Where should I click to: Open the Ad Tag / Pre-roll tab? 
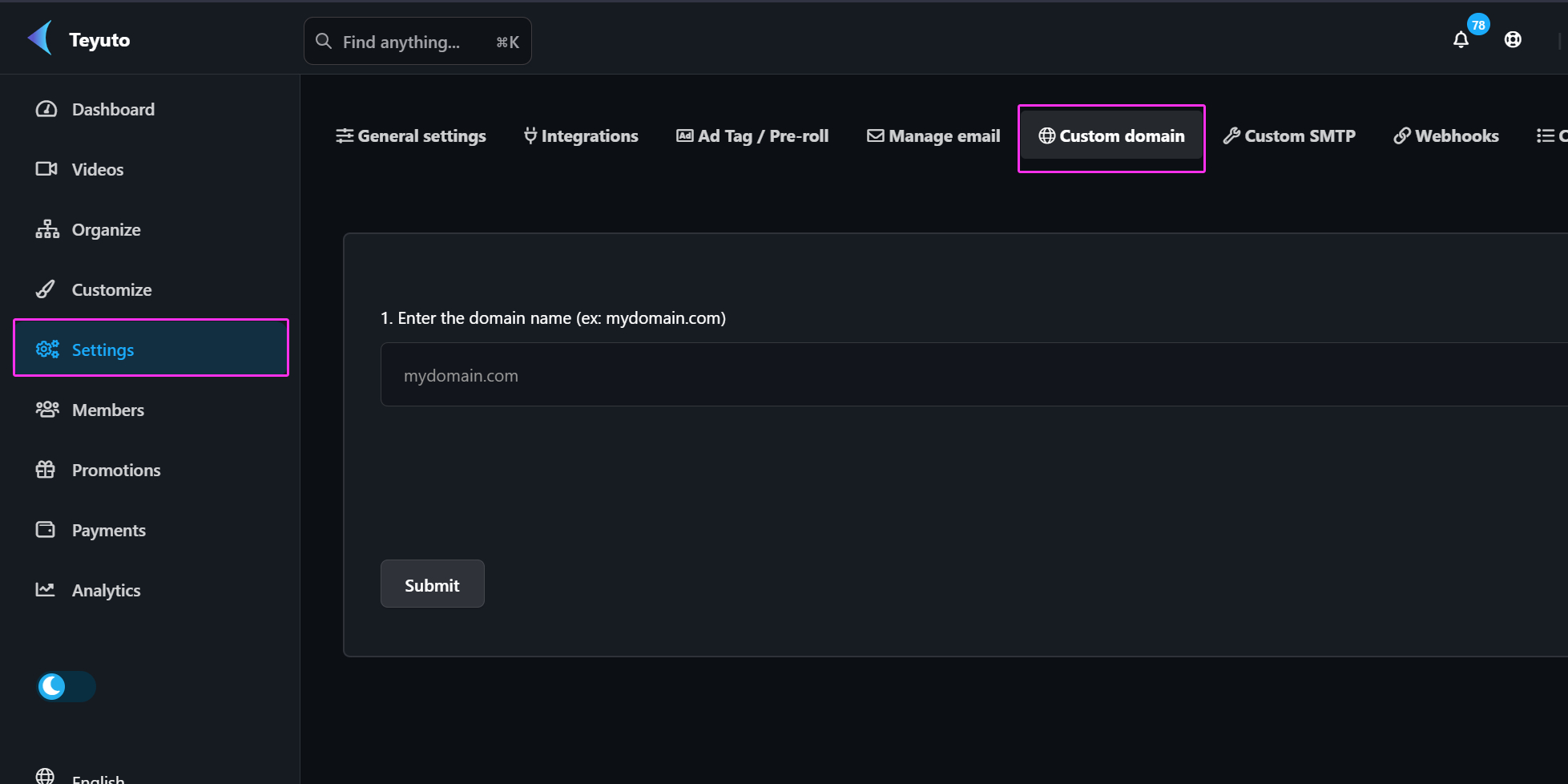tap(752, 136)
